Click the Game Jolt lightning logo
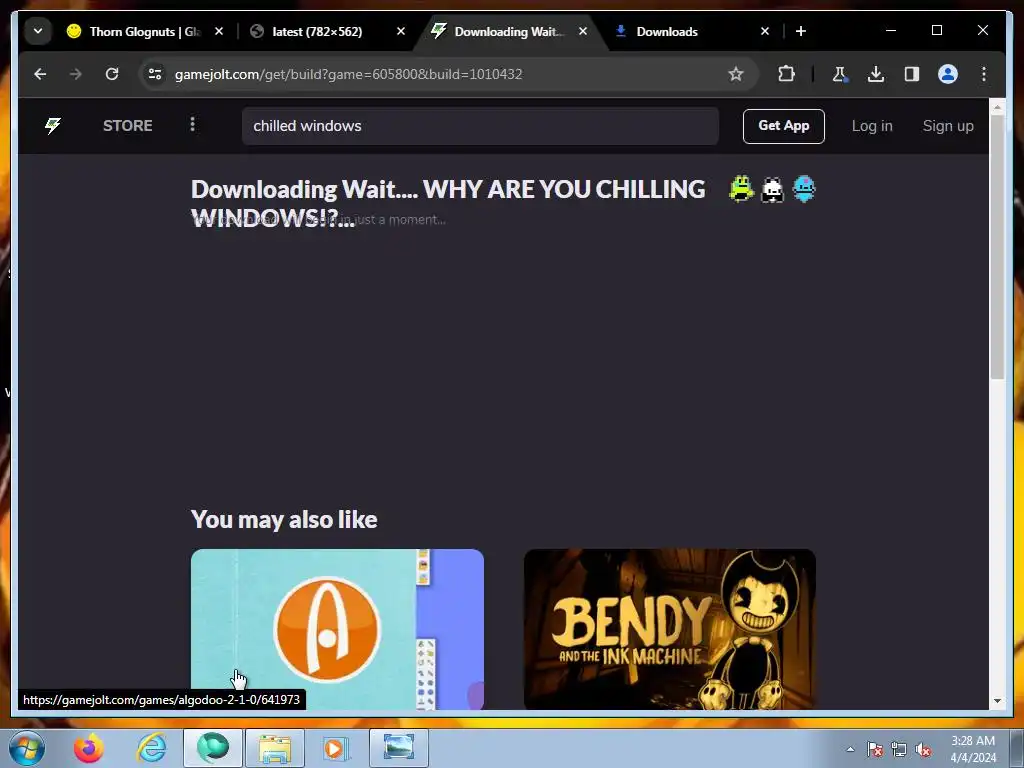The width and height of the screenshot is (1024, 768). tap(53, 125)
